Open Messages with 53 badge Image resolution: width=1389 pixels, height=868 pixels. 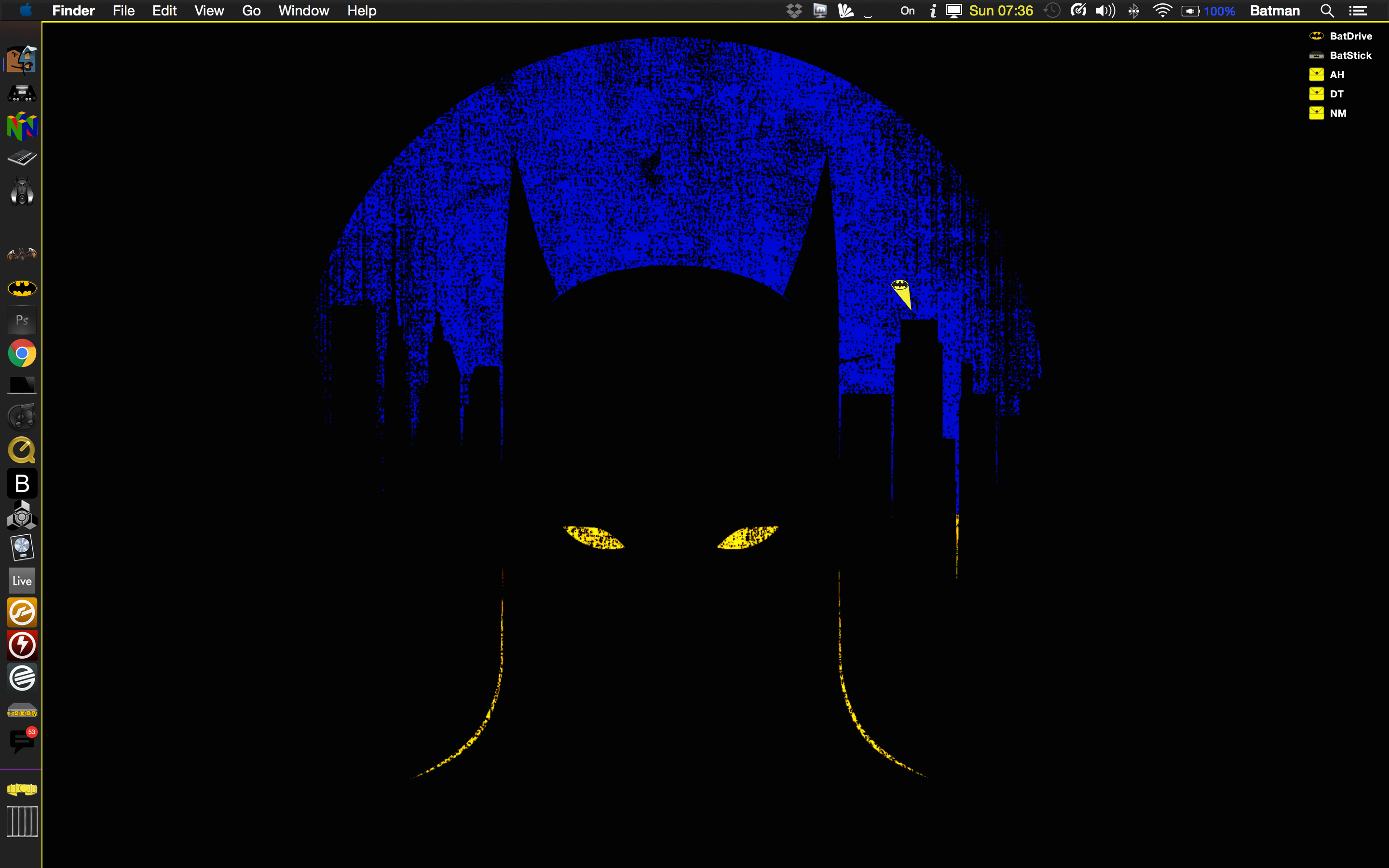pyautogui.click(x=22, y=741)
